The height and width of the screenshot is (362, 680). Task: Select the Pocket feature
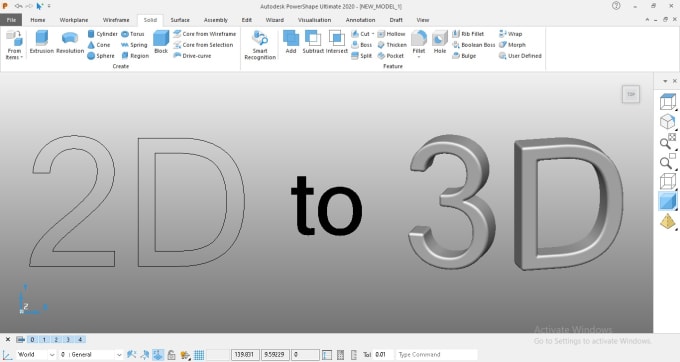390,56
